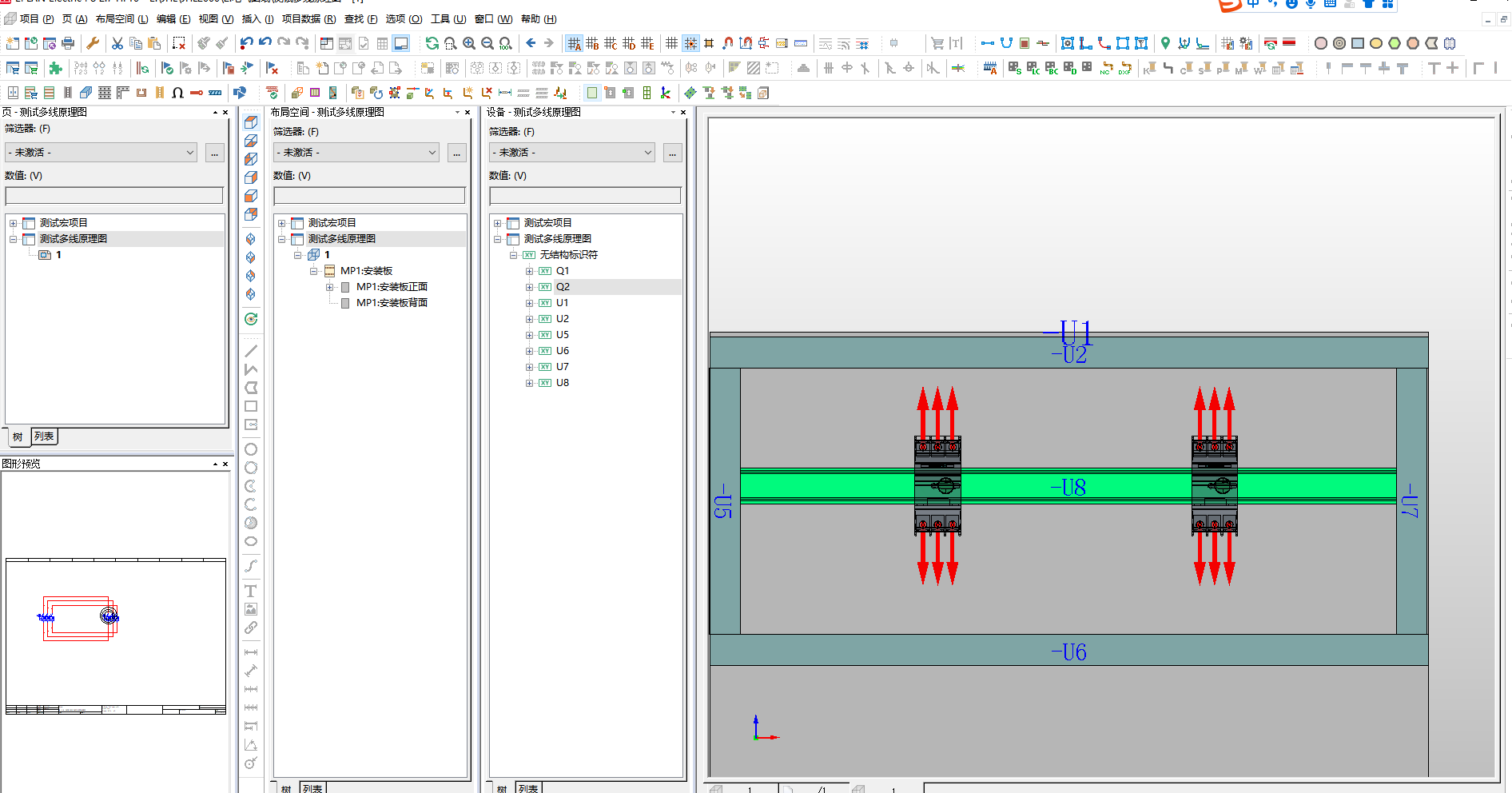Expand 测试宏项目 in the 页 tree
1512x793 pixels.
click(13, 223)
